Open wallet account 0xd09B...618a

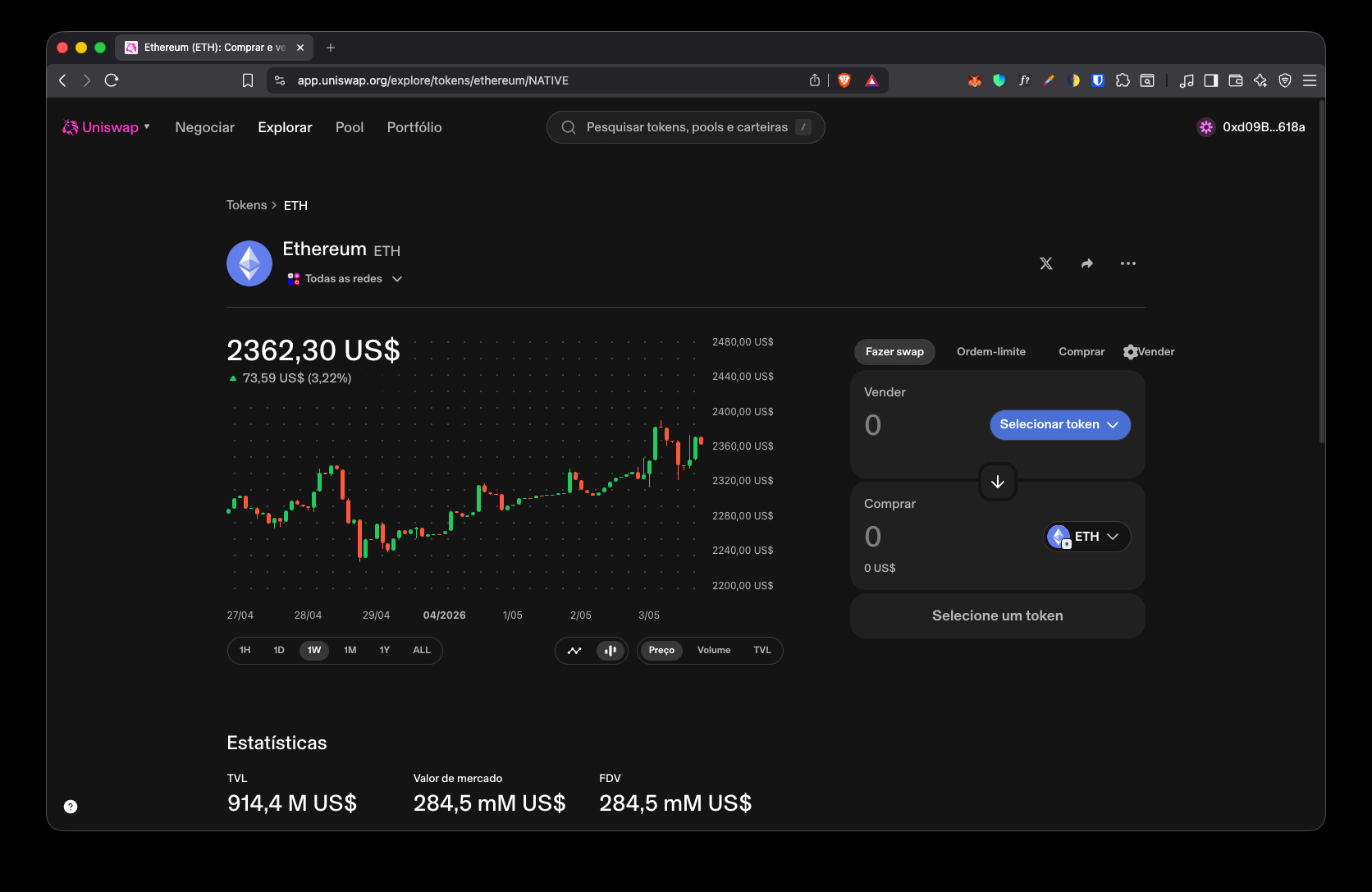coord(1251,127)
